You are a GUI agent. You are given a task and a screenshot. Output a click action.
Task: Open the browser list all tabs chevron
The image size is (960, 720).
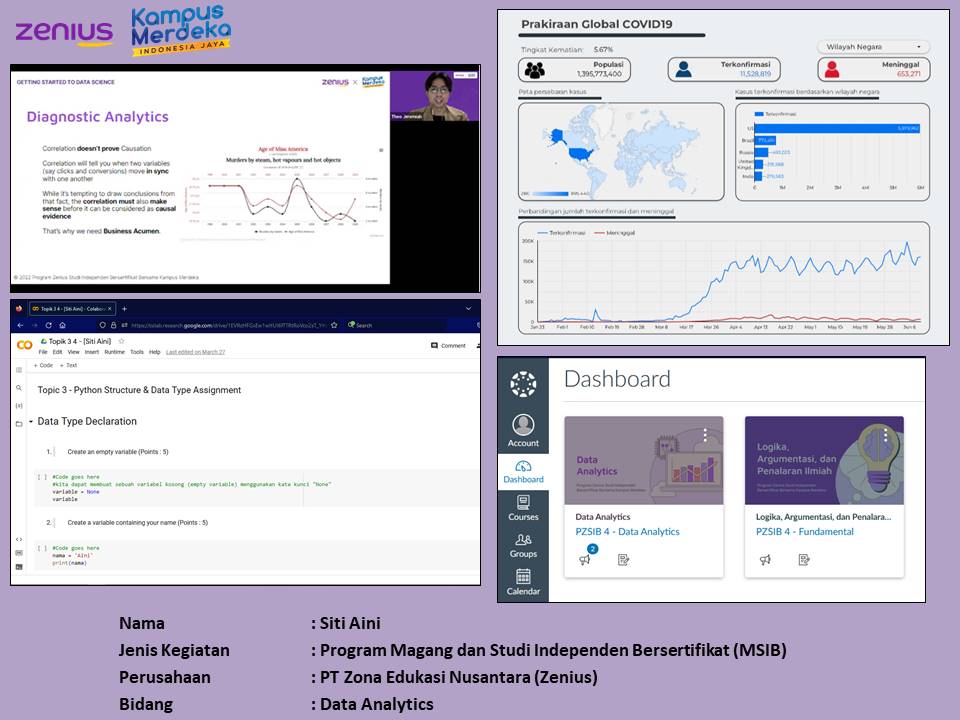point(468,309)
